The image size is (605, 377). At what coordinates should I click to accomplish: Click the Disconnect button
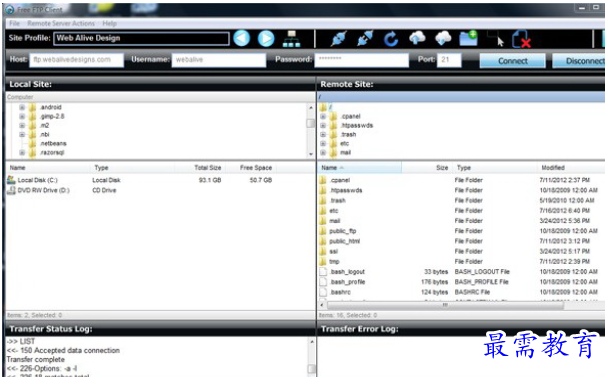579,61
